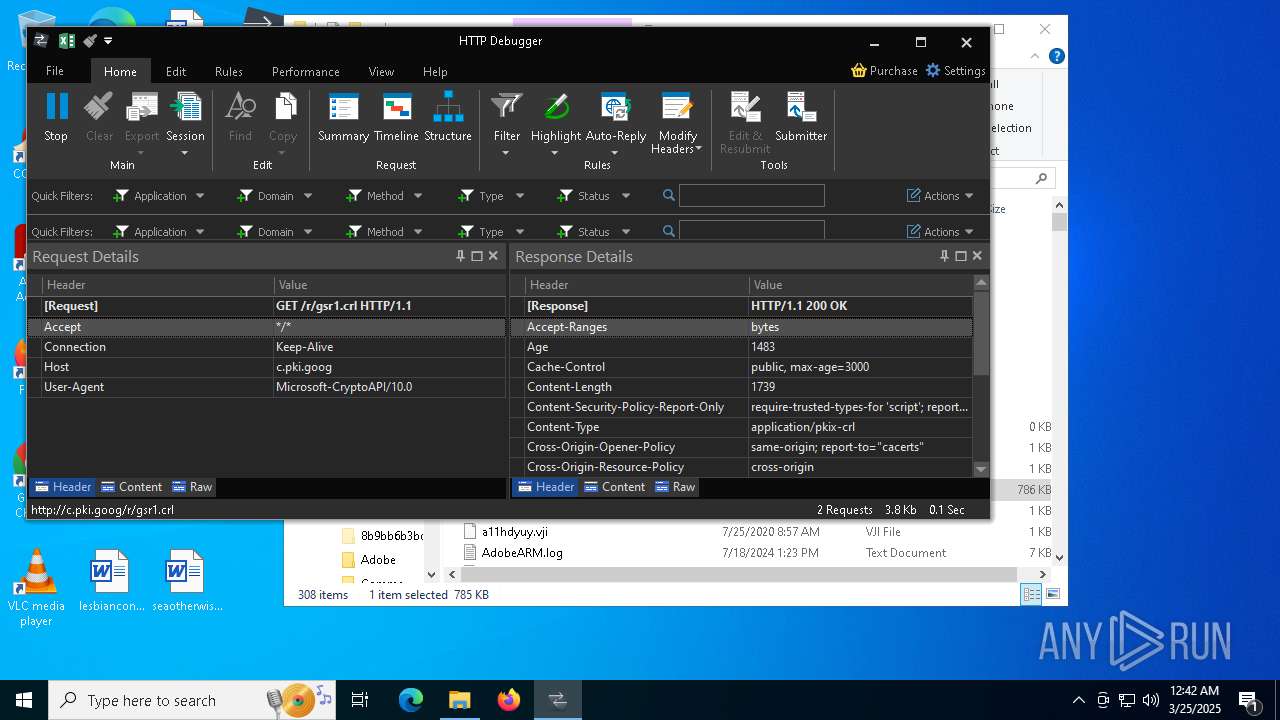Click the Task View taskbar icon
Viewport: 1280px width, 720px height.
pos(360,700)
